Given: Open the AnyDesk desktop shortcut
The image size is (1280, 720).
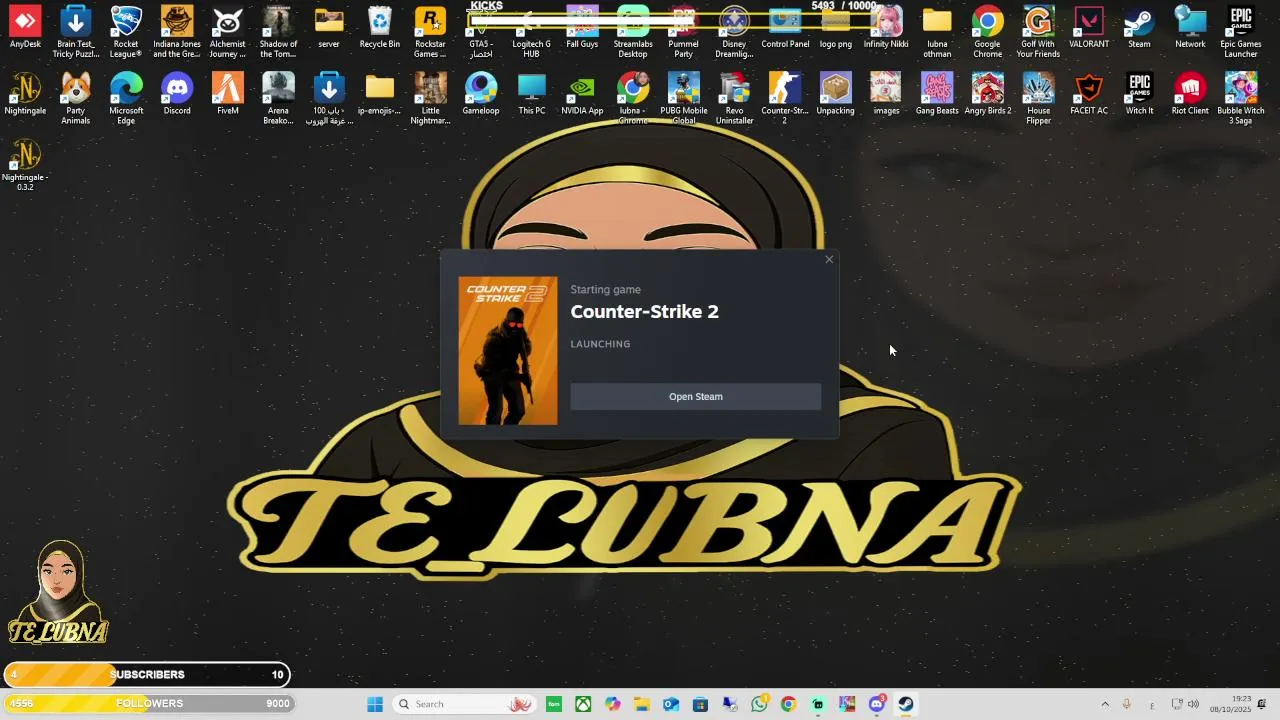Looking at the screenshot, I should pyautogui.click(x=25, y=29).
